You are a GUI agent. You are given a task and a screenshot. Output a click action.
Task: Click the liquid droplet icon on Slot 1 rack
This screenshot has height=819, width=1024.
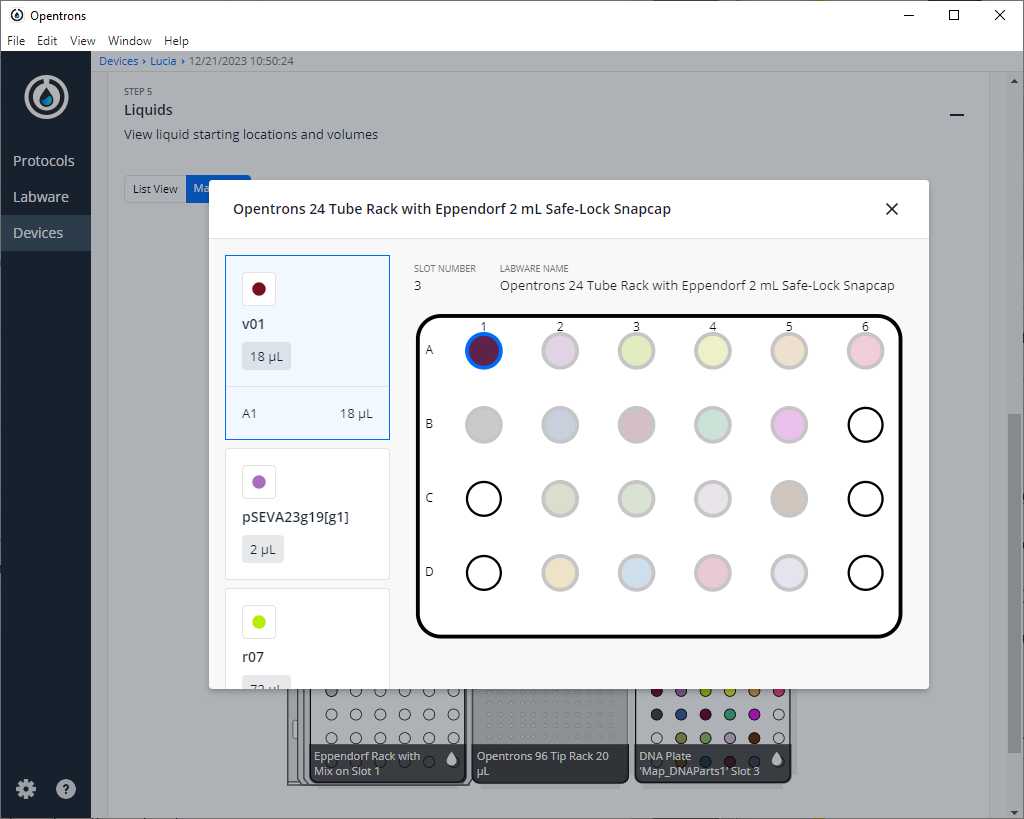[451, 759]
